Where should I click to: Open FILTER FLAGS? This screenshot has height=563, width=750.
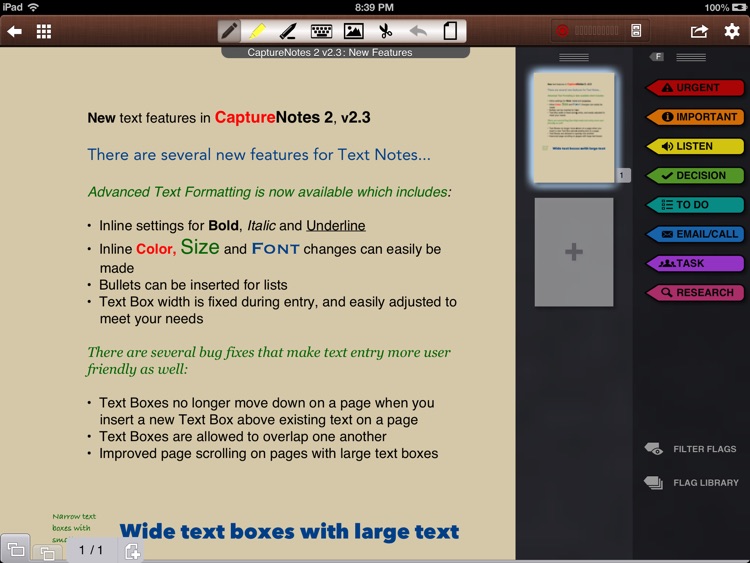click(691, 449)
